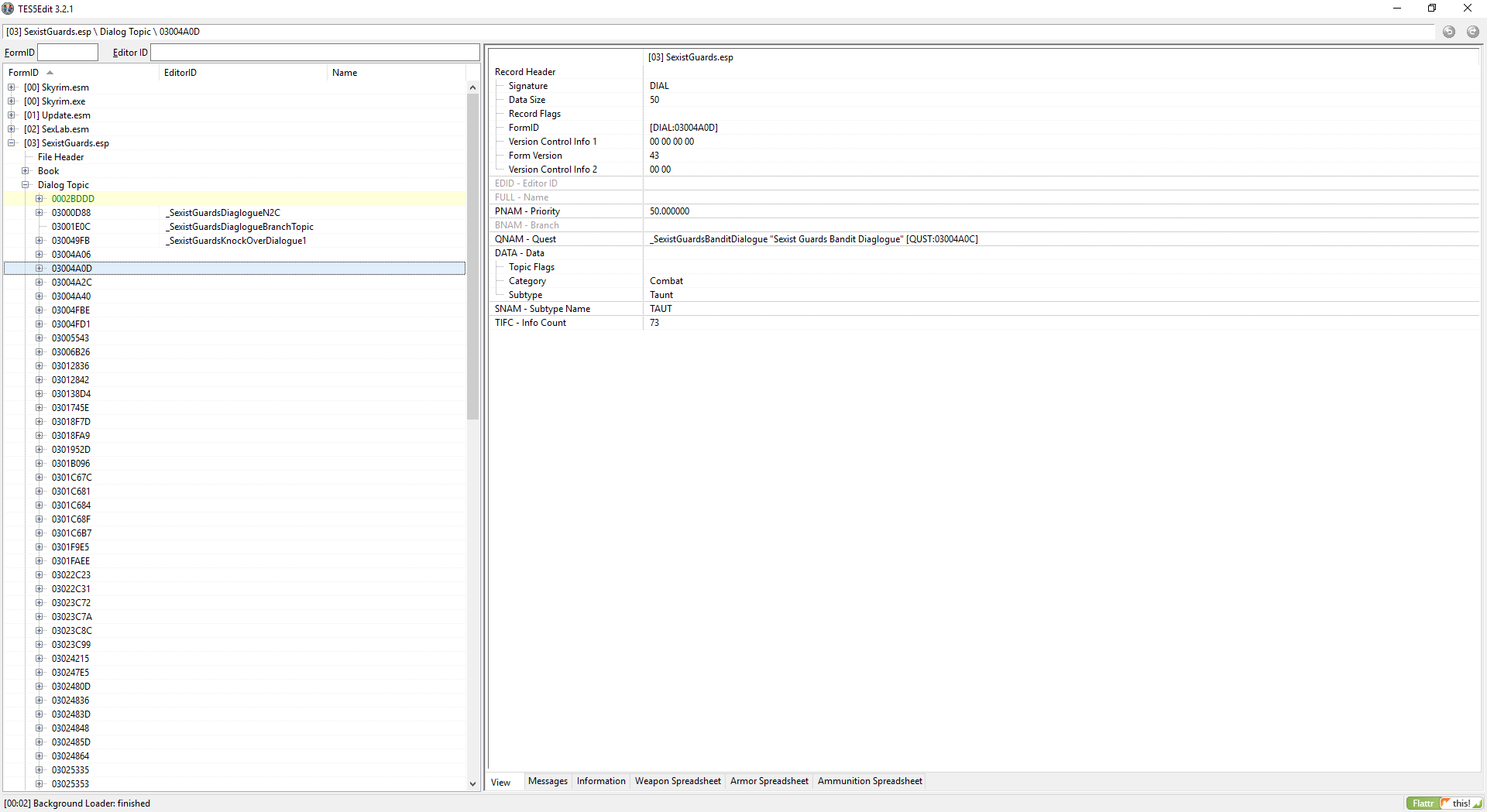Click the Topic Flags row
The height and width of the screenshot is (812, 1487).
pos(984,267)
